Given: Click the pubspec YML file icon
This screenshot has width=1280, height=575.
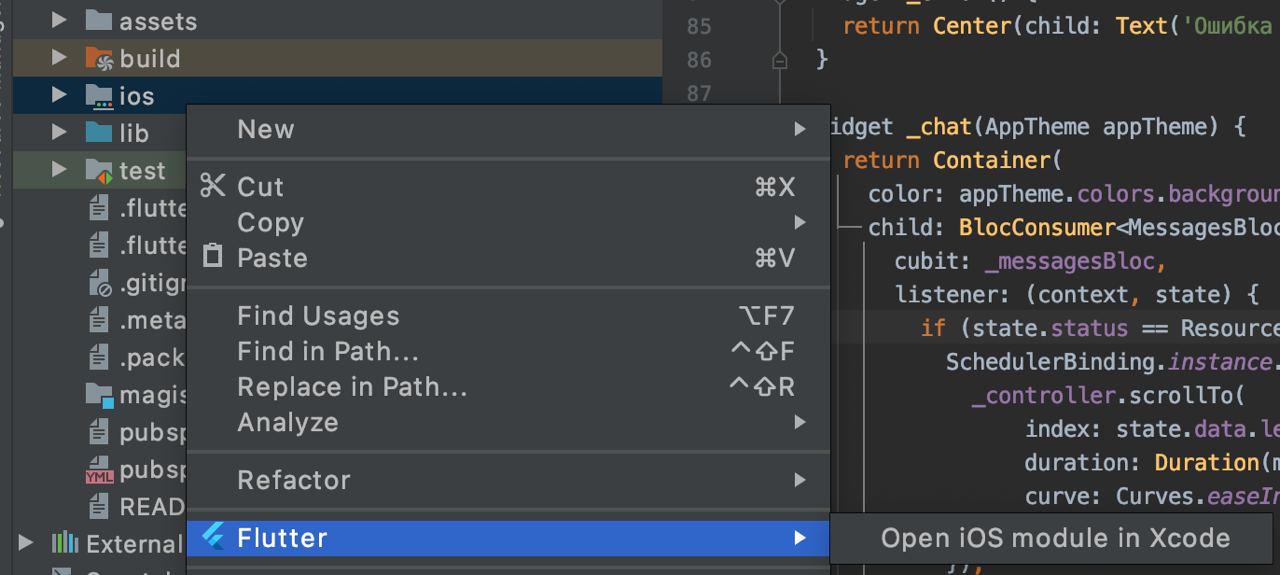Looking at the screenshot, I should (99, 471).
